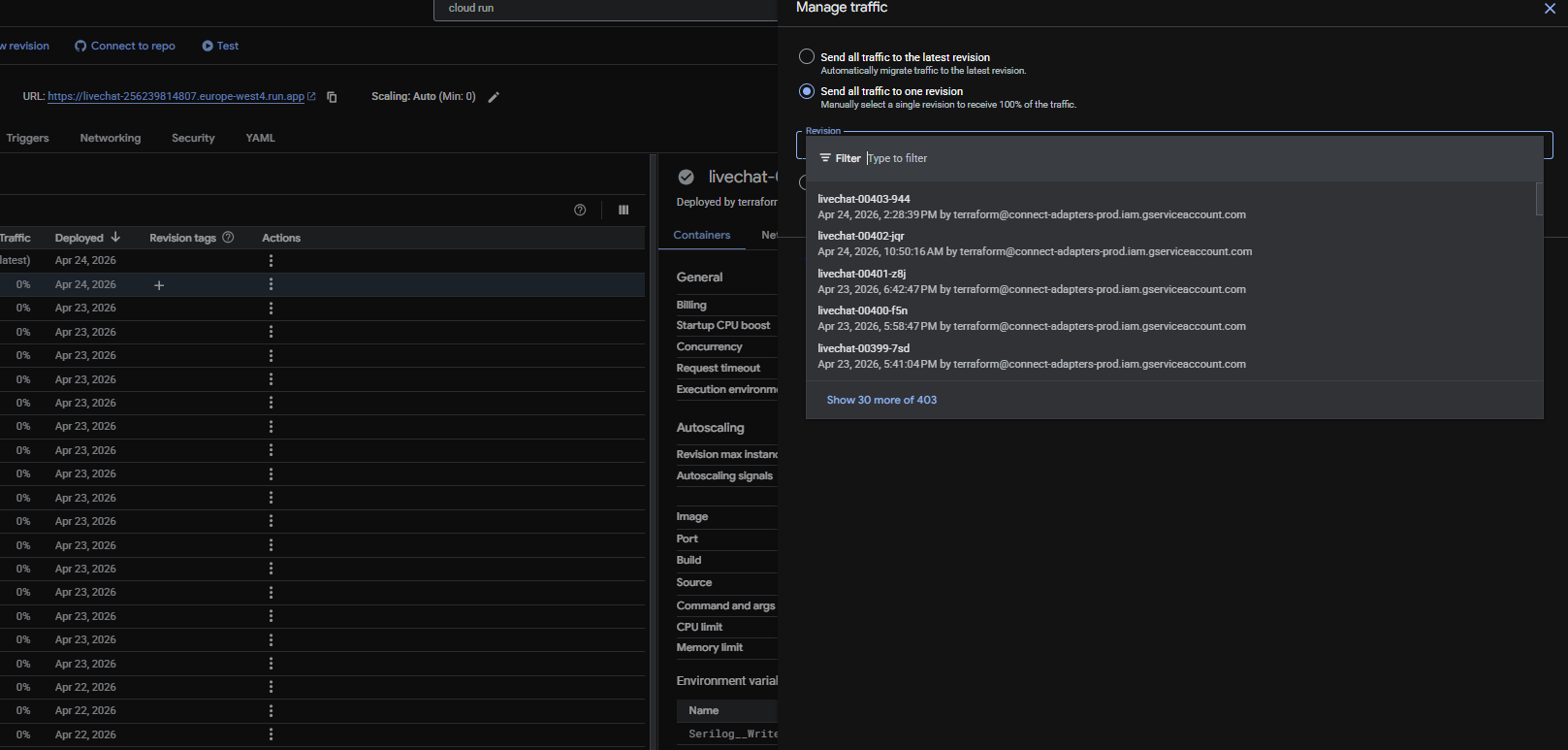Image resolution: width=1568 pixels, height=750 pixels.
Task: Open actions menu for the latest revision row
Action: (x=271, y=261)
